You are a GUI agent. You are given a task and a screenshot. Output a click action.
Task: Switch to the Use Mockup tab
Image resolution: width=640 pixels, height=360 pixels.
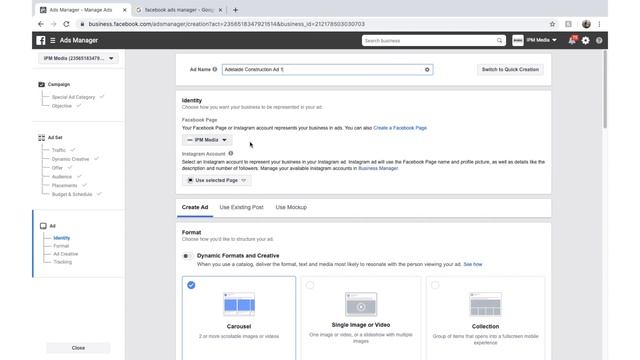point(291,207)
